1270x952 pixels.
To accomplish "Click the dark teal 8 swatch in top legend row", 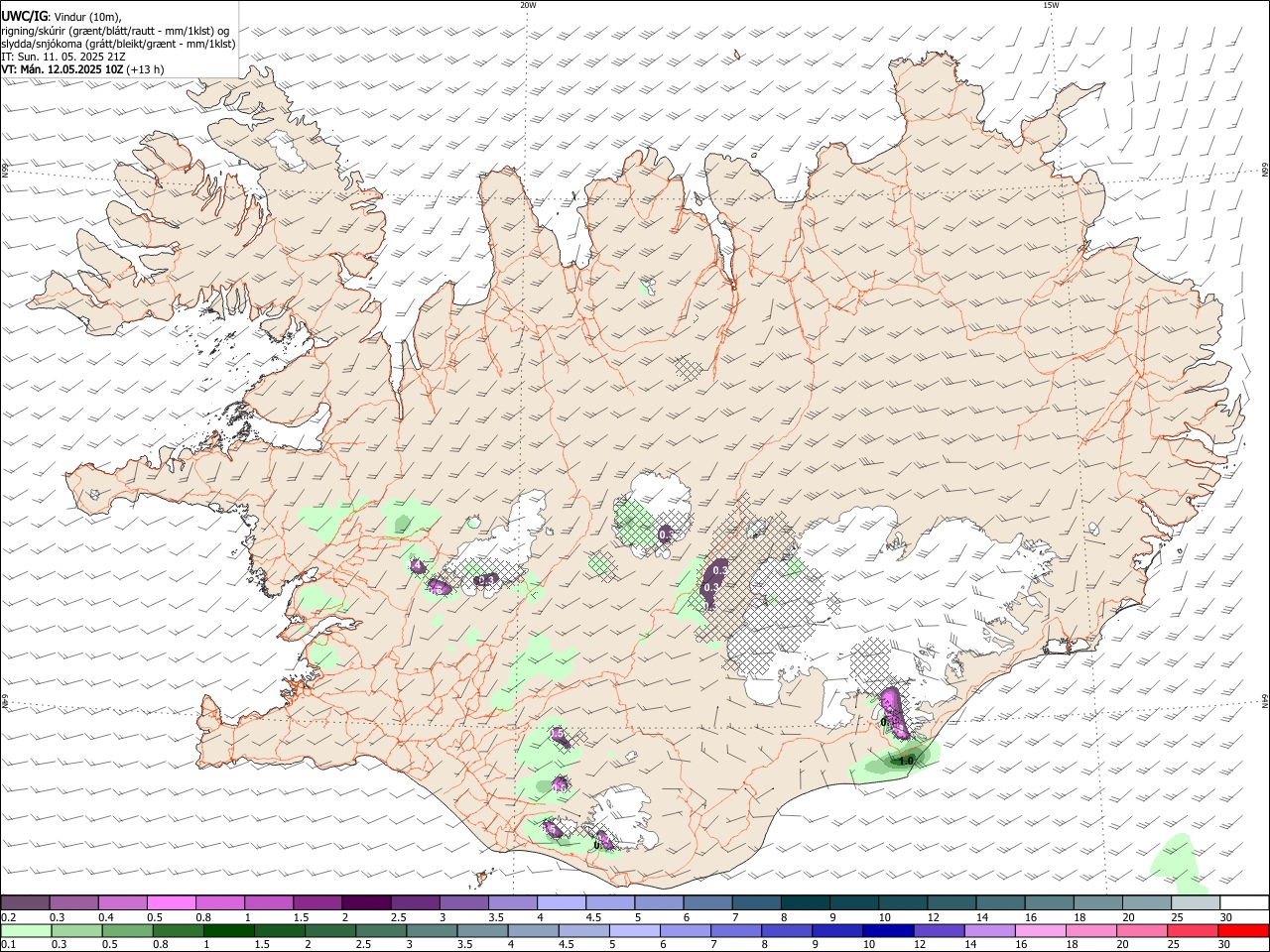I will click(x=805, y=902).
